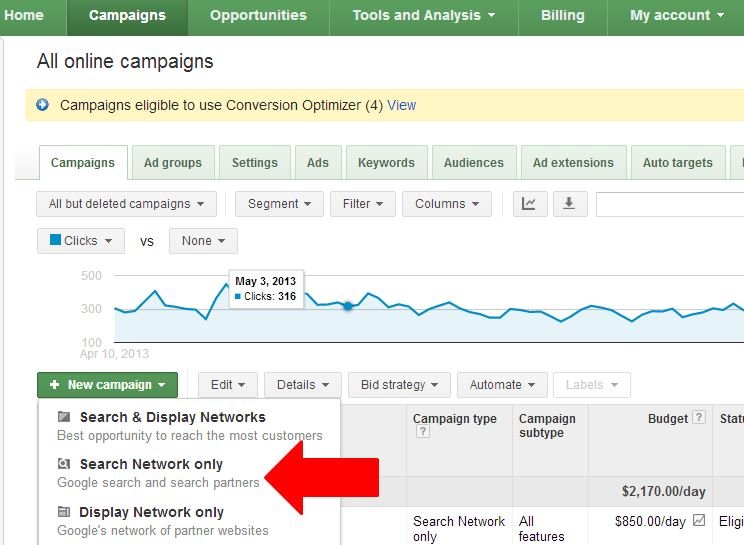The width and height of the screenshot is (744, 545).
Task: Switch to the Keywords tab
Action: tap(387, 163)
